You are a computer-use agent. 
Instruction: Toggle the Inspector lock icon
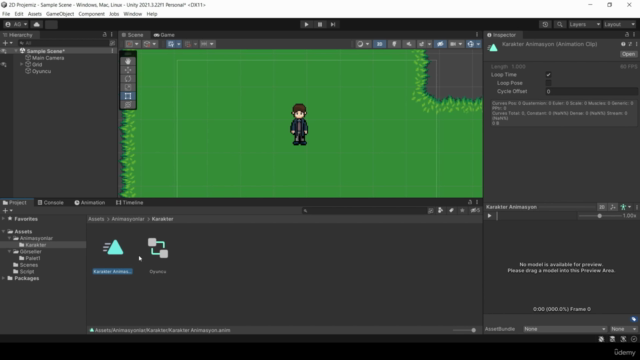point(627,35)
